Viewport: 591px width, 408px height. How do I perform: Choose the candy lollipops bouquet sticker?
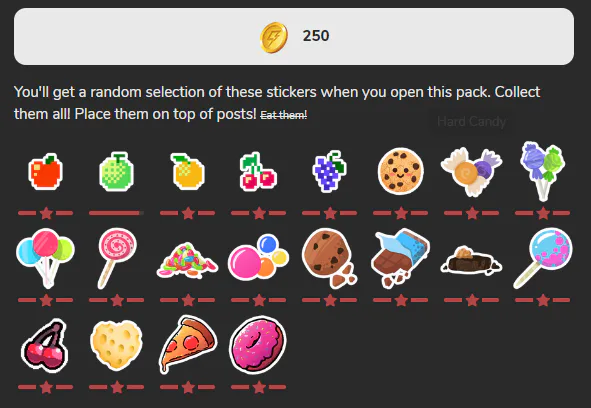(542, 172)
